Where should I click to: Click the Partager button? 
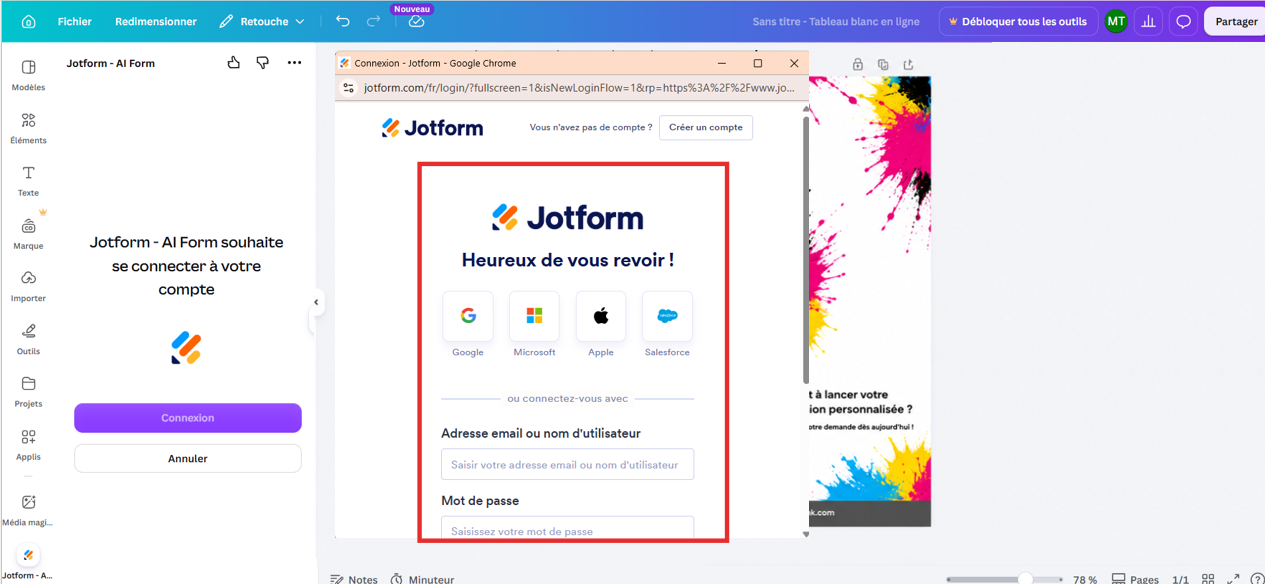pyautogui.click(x=1236, y=21)
